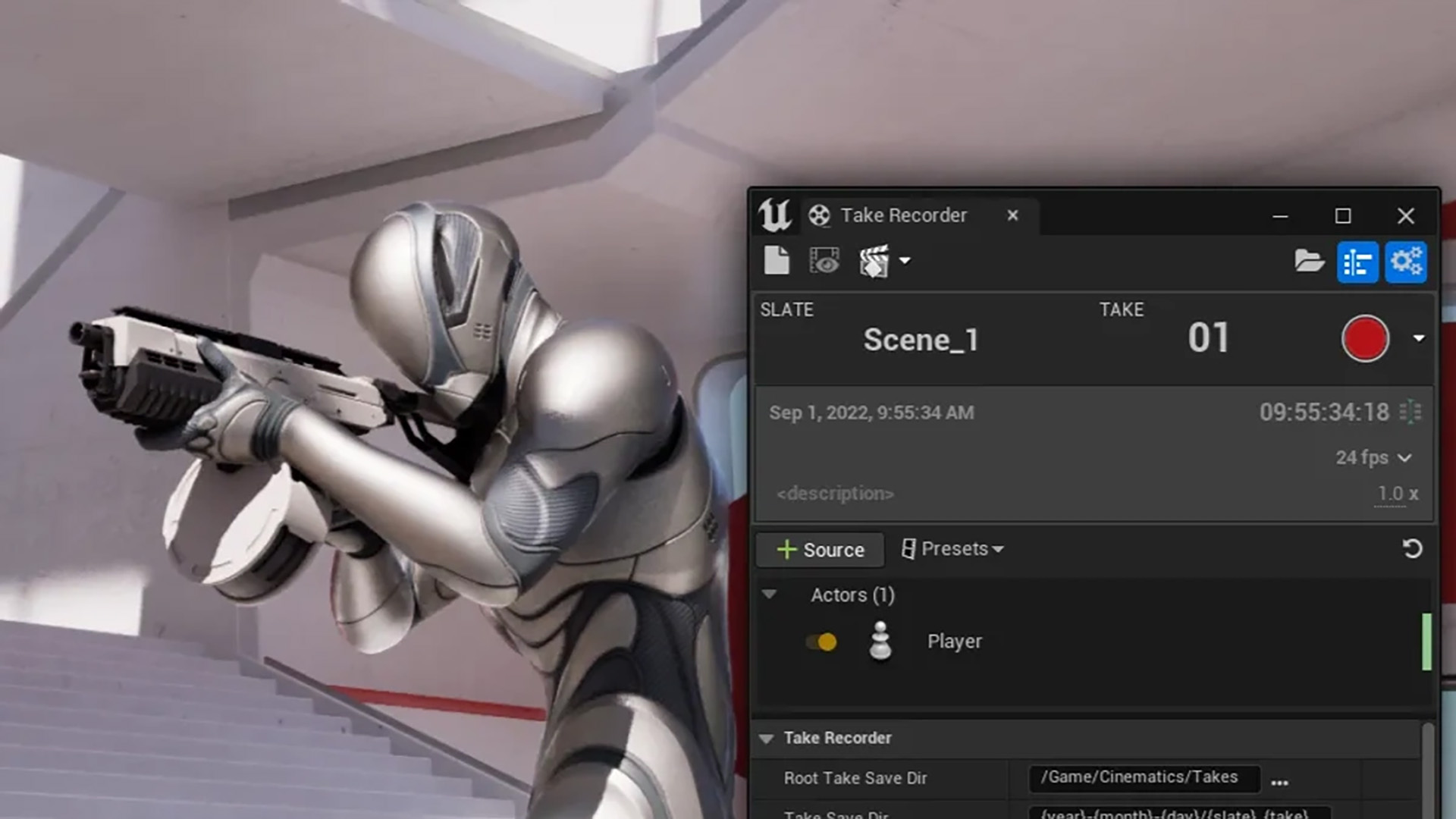Click the new take document icon

[x=777, y=262]
